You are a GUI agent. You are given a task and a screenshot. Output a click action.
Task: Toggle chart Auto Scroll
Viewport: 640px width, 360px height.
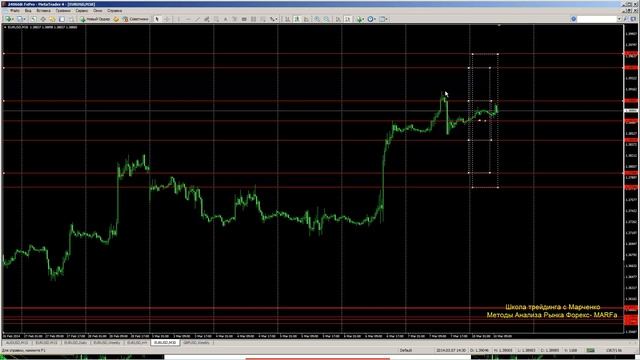(338, 19)
